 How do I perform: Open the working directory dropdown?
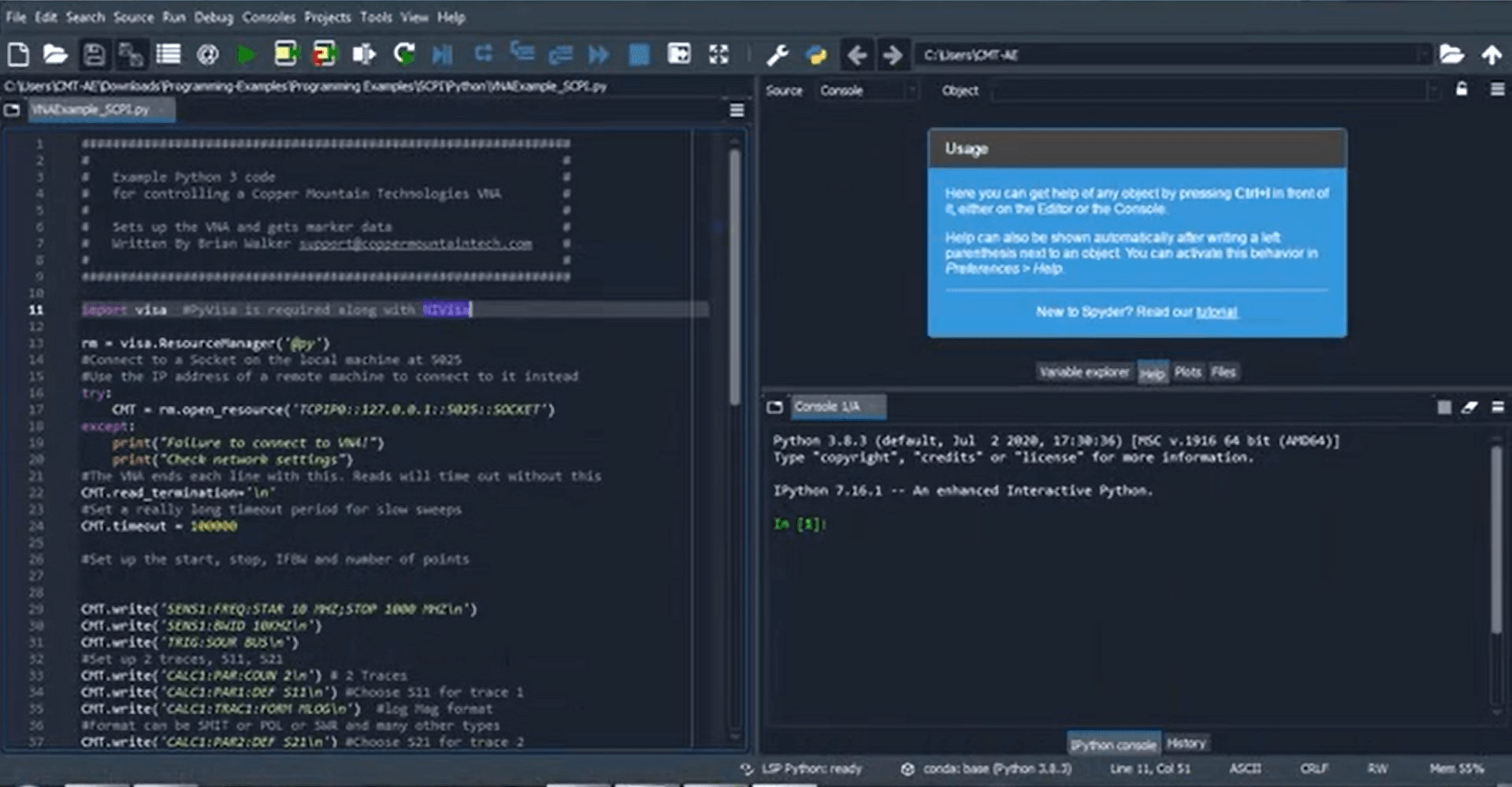[1426, 55]
